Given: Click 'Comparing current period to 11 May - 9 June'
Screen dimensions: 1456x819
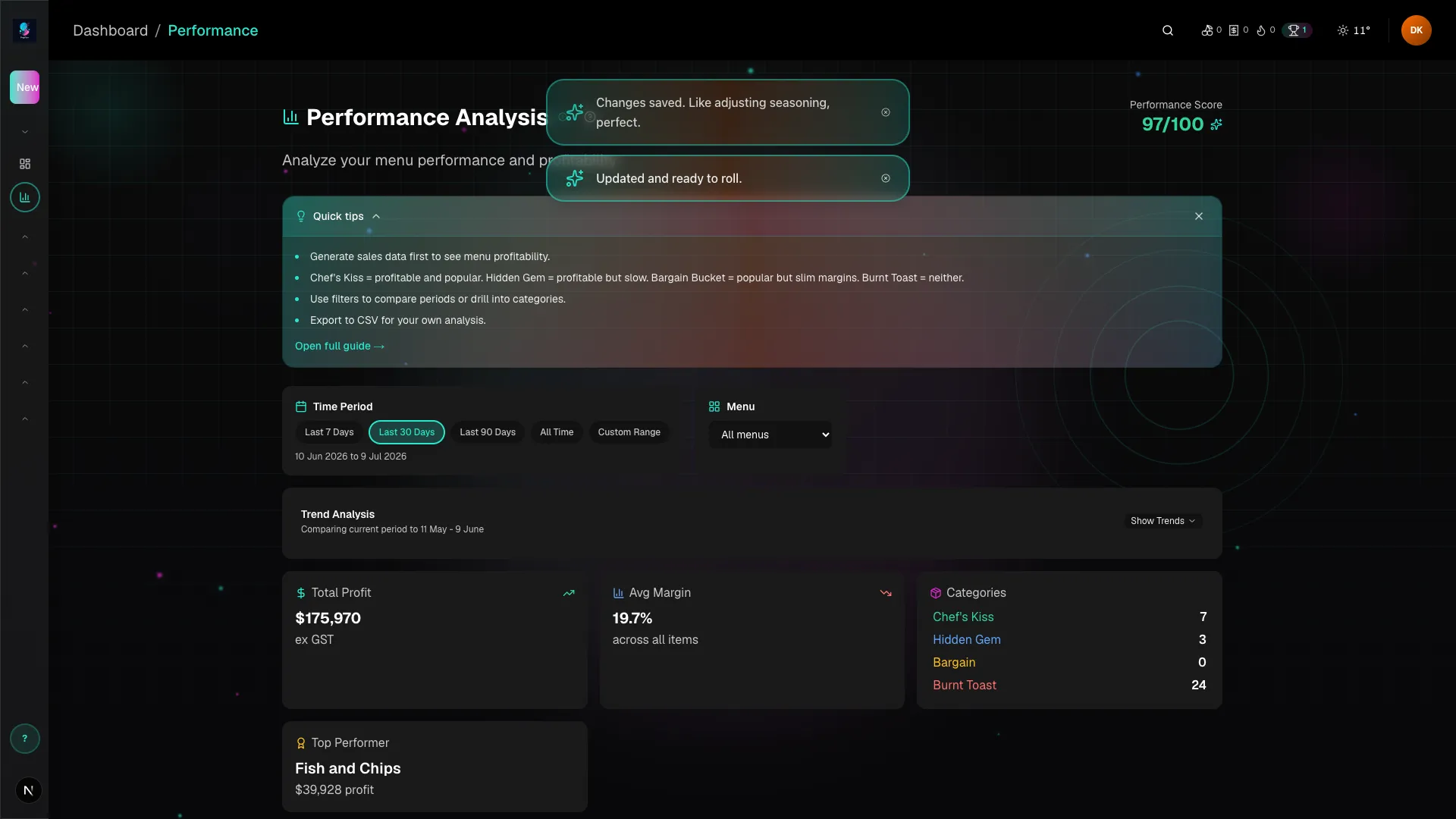Looking at the screenshot, I should pos(392,529).
